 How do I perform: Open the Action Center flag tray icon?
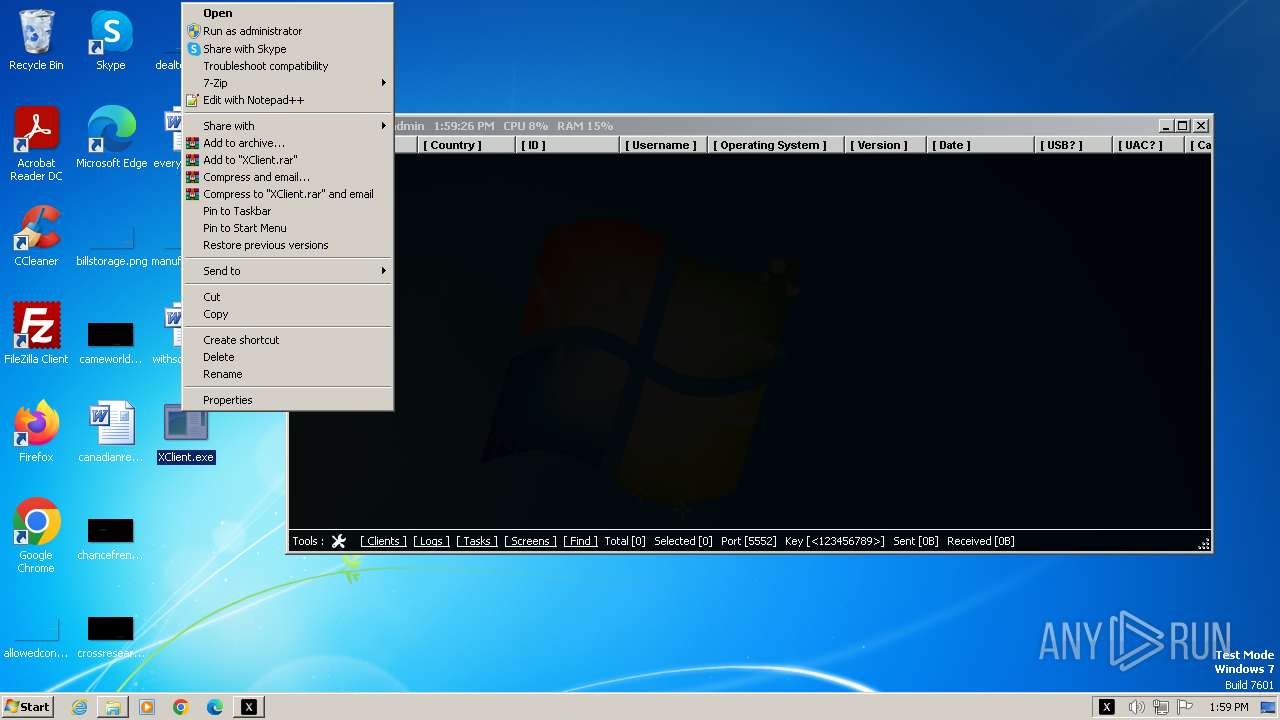(x=1187, y=707)
